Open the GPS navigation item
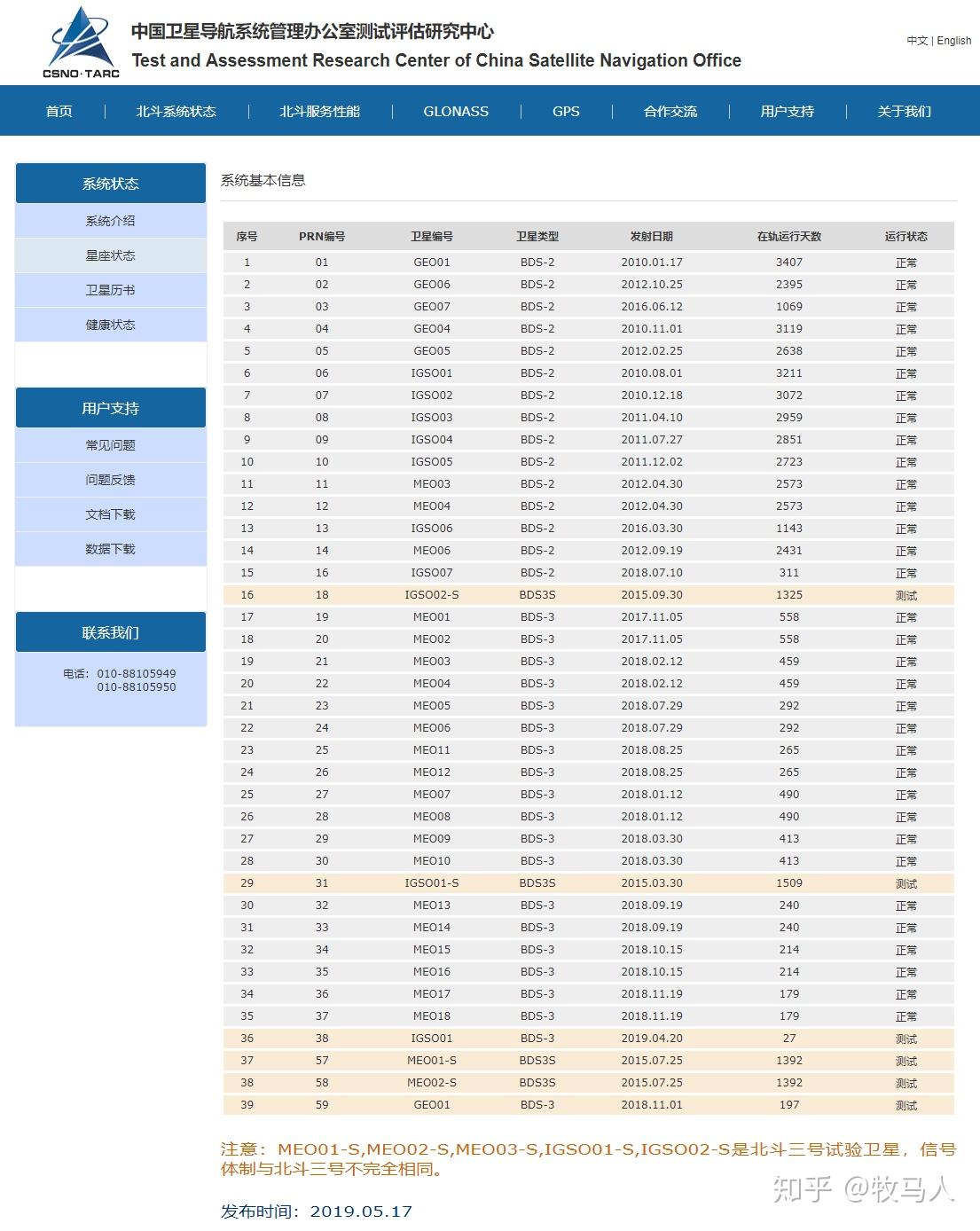980x1231 pixels. pos(566,112)
